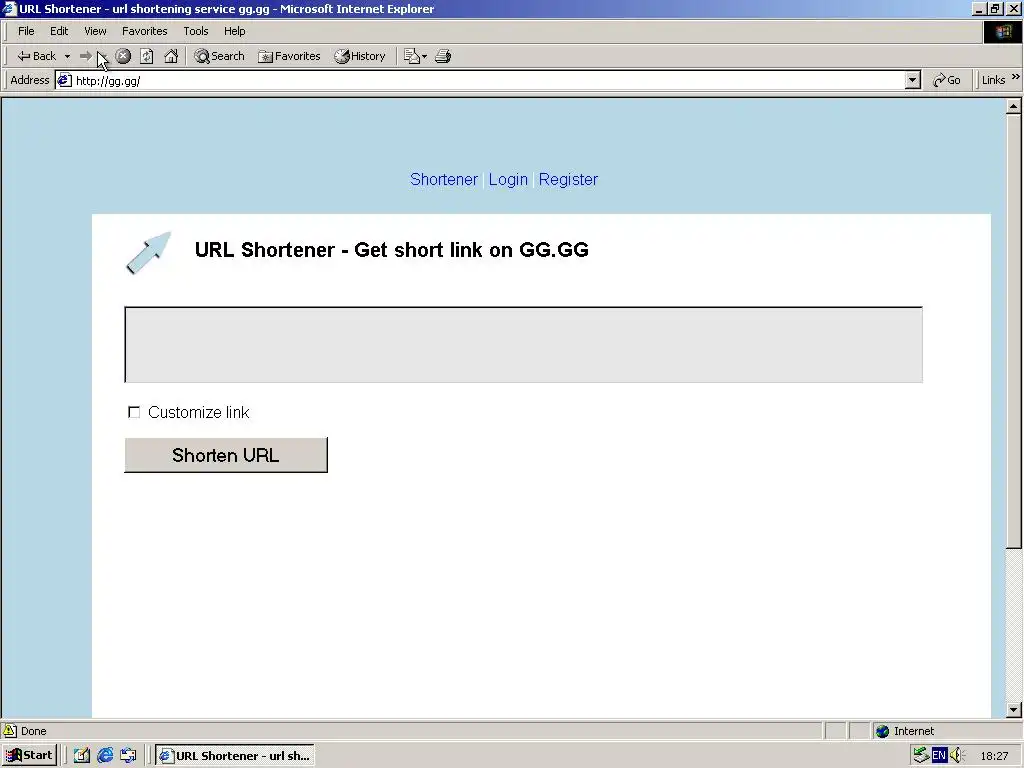The width and height of the screenshot is (1024, 768).
Task: Click the Mail toolbar icon
Action: 415,56
